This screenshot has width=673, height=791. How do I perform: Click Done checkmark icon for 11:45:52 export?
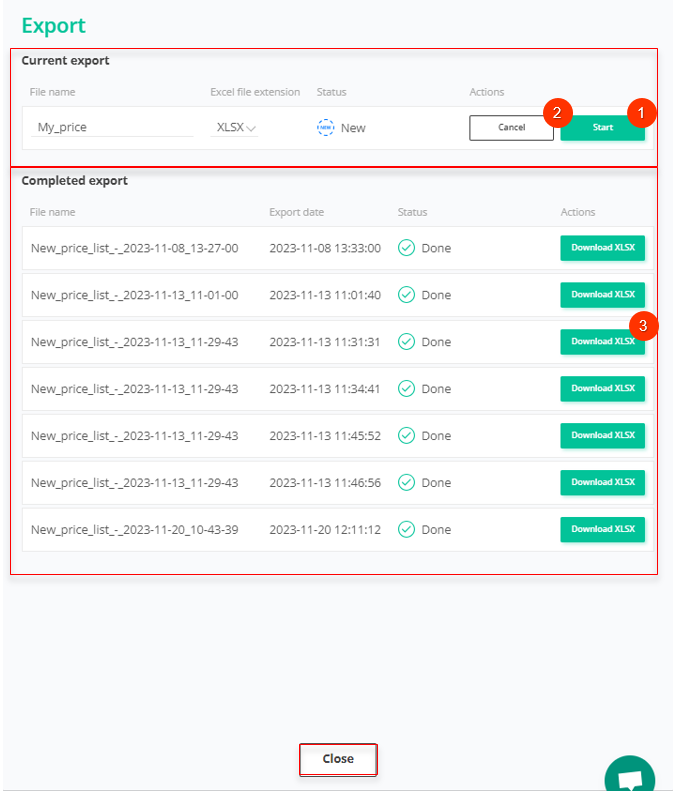point(406,435)
